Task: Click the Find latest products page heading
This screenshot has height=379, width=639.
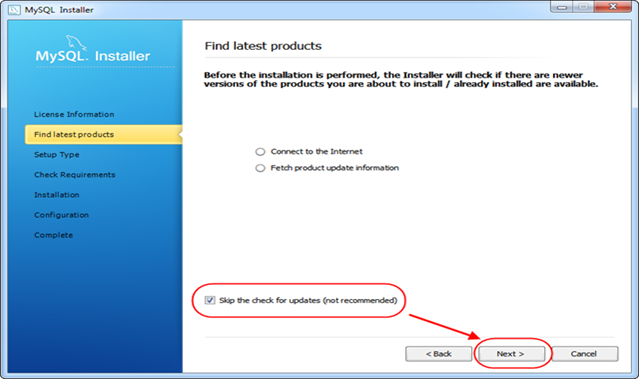Action: point(263,46)
